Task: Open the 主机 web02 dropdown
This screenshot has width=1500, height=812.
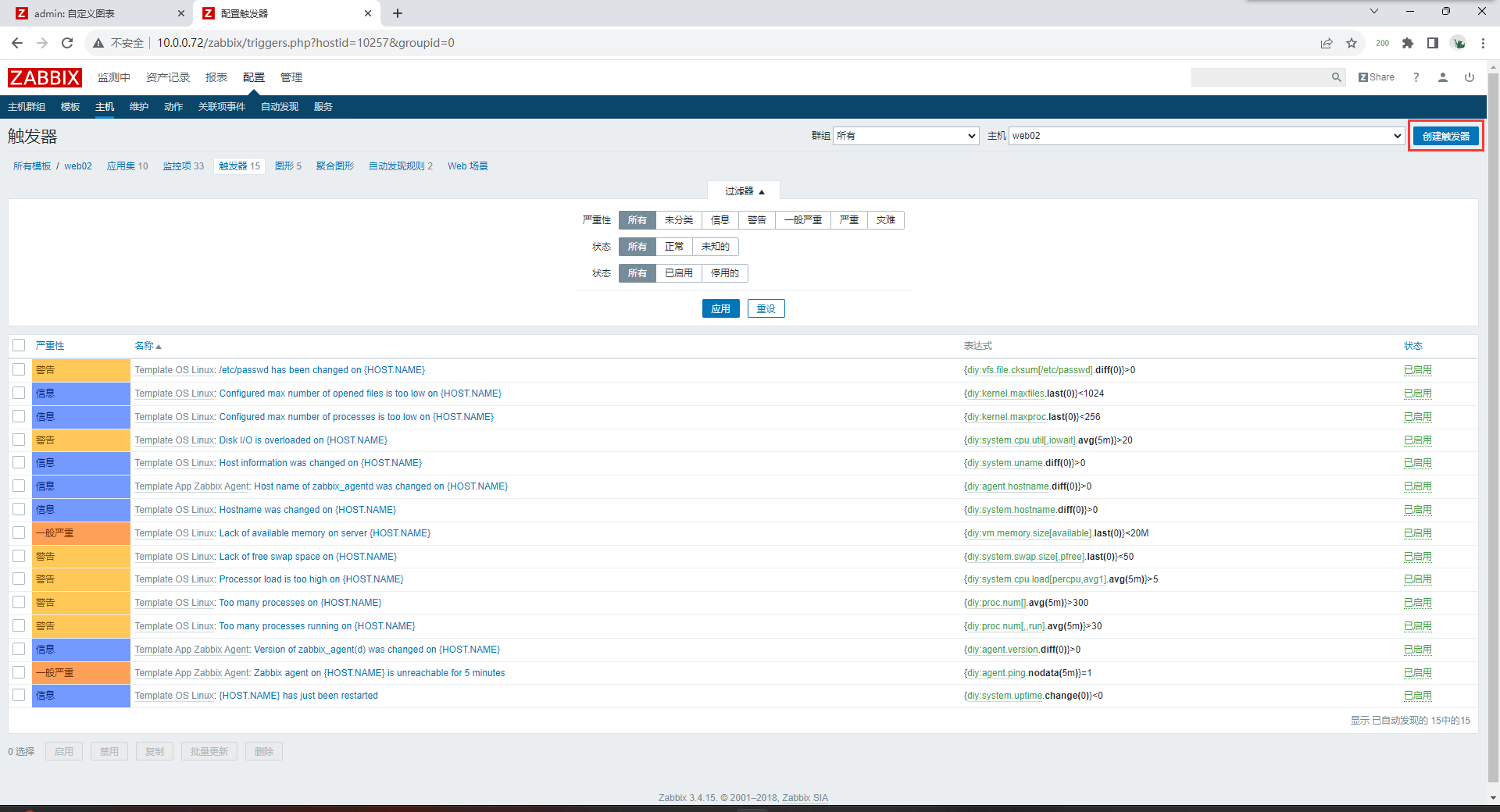Action: click(x=1207, y=136)
